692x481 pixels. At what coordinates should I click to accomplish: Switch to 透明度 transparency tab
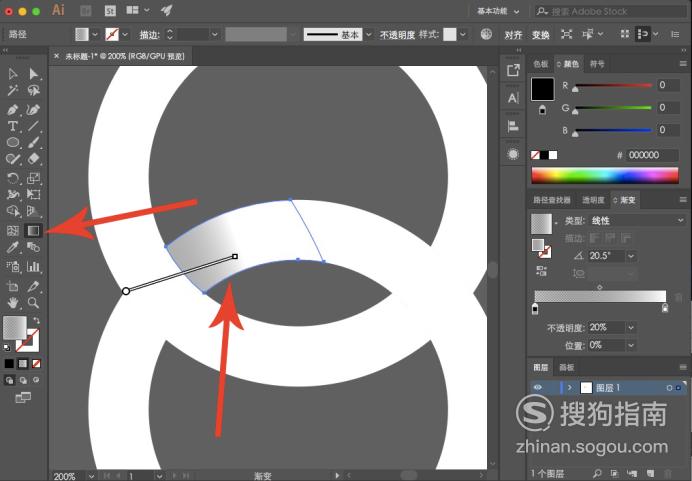click(593, 200)
